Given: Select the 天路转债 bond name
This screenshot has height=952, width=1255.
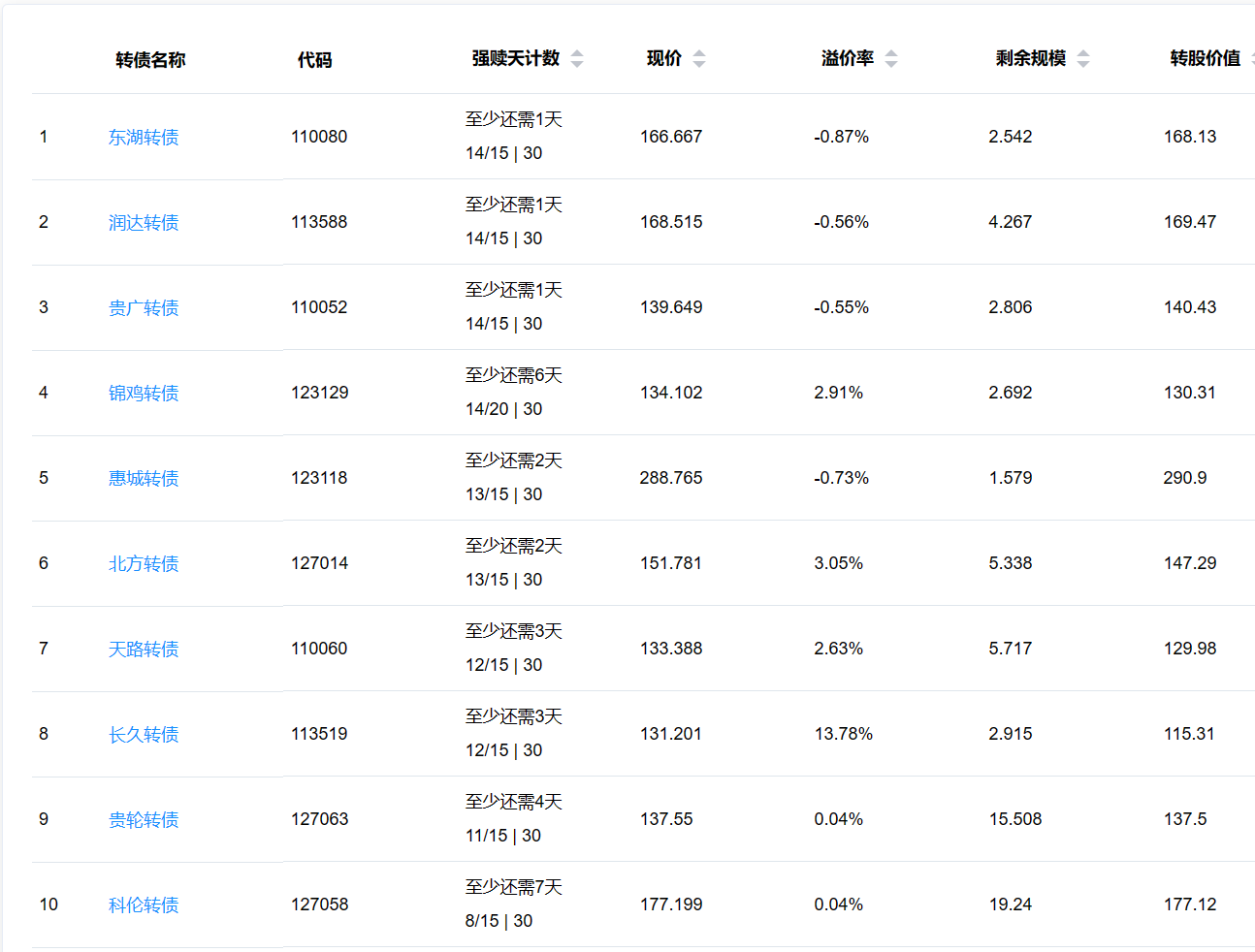Looking at the screenshot, I should (144, 650).
